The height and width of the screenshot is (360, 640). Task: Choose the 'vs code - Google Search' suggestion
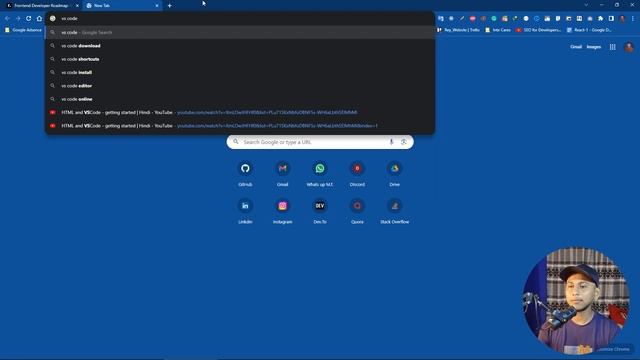[x=240, y=32]
